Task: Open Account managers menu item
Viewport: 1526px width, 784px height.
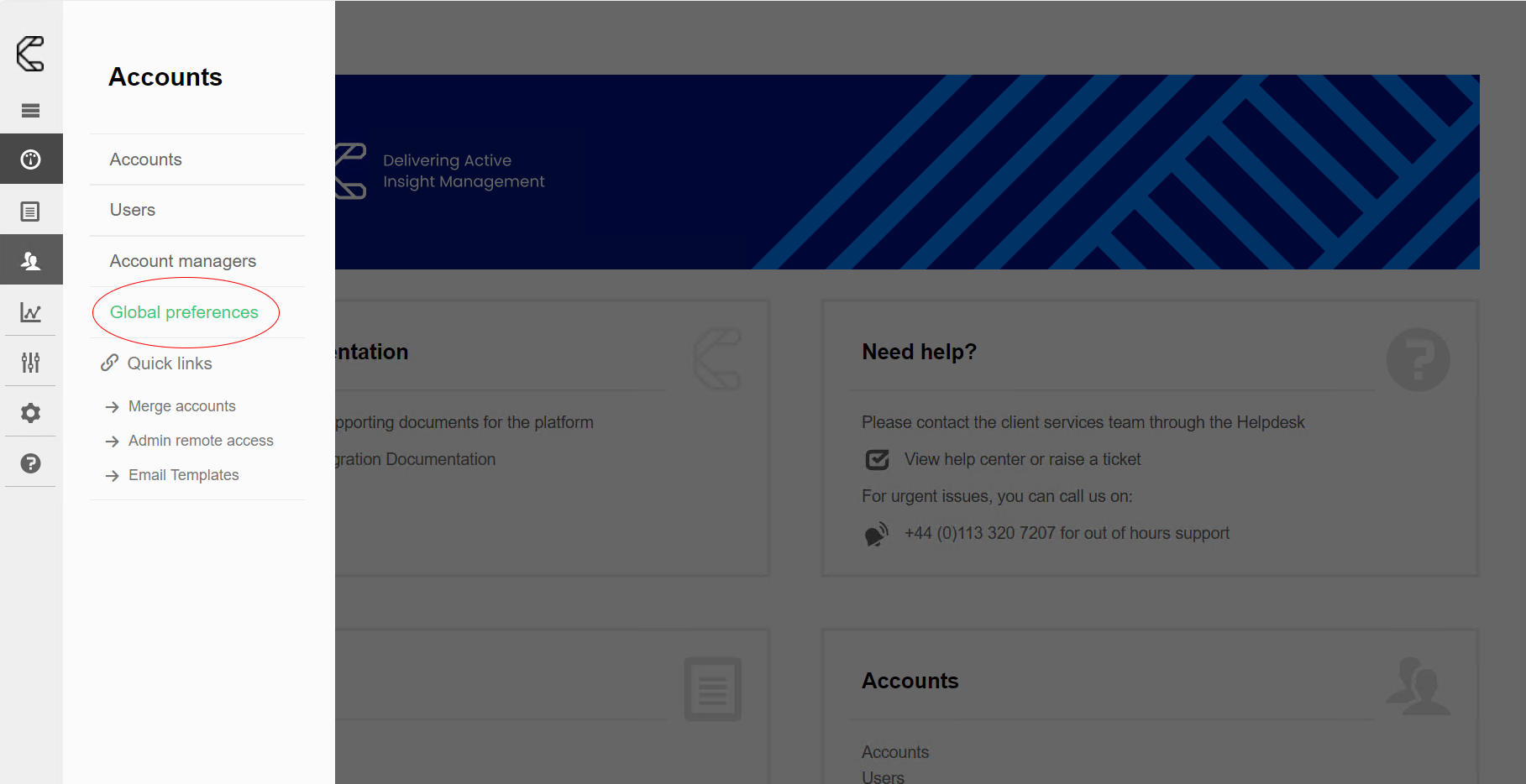Action: [182, 261]
